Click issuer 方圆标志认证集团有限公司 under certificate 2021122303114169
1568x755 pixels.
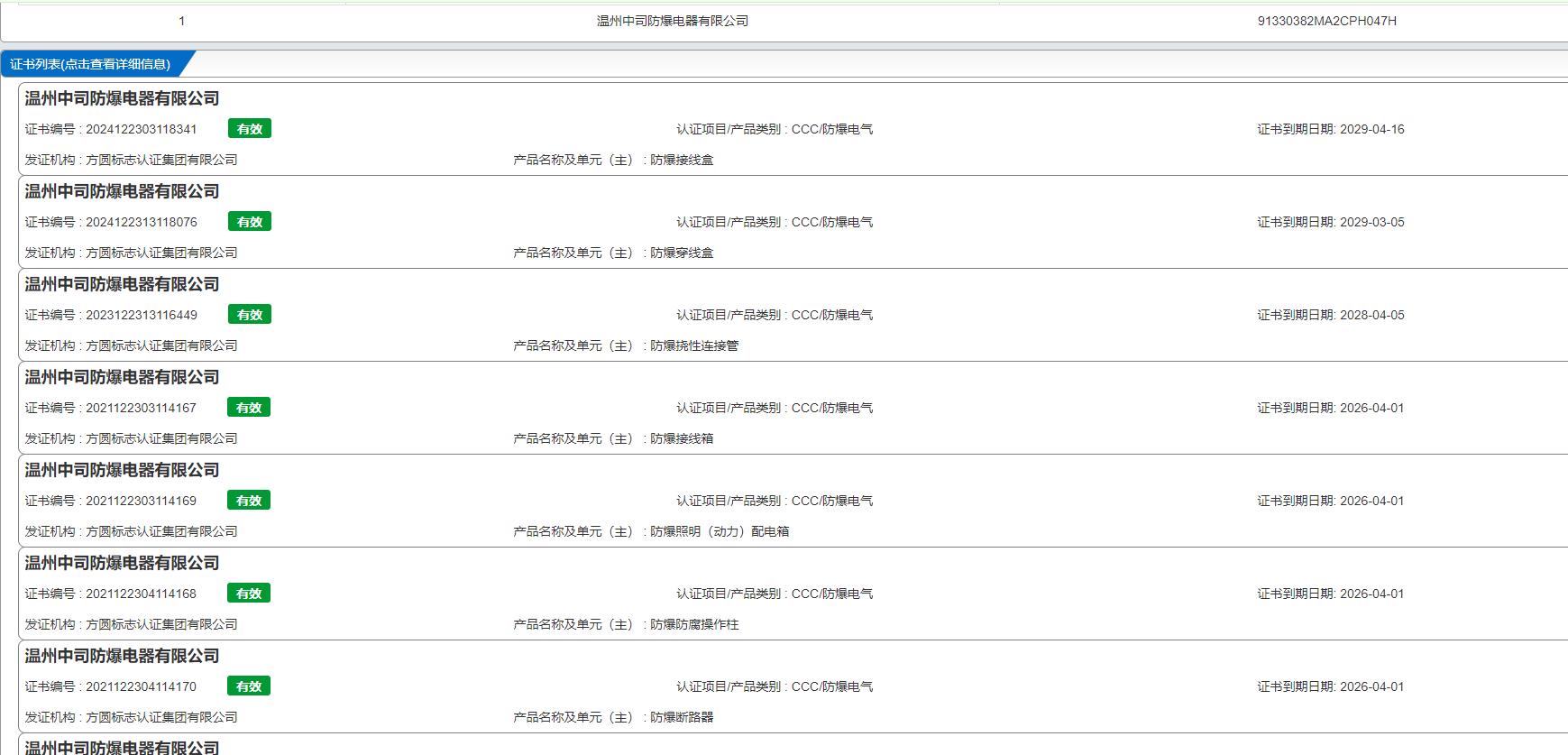pos(161,531)
